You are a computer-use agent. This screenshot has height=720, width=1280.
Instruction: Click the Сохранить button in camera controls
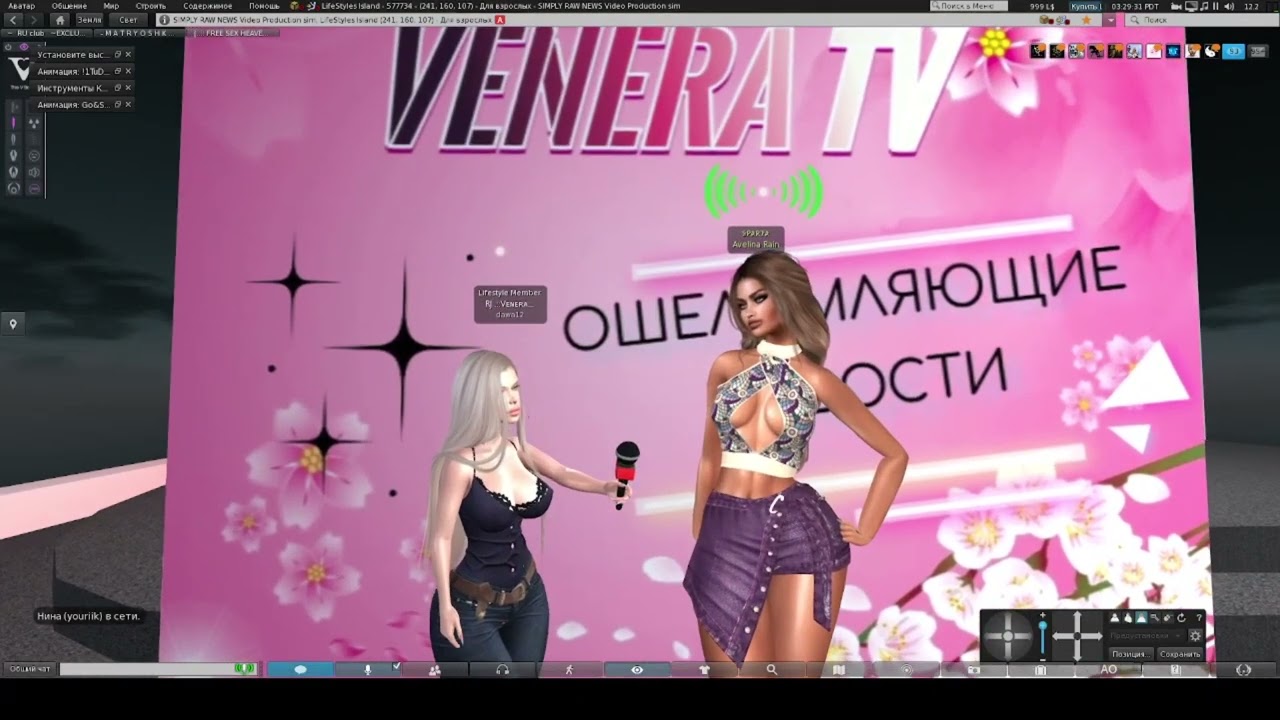(x=1180, y=654)
